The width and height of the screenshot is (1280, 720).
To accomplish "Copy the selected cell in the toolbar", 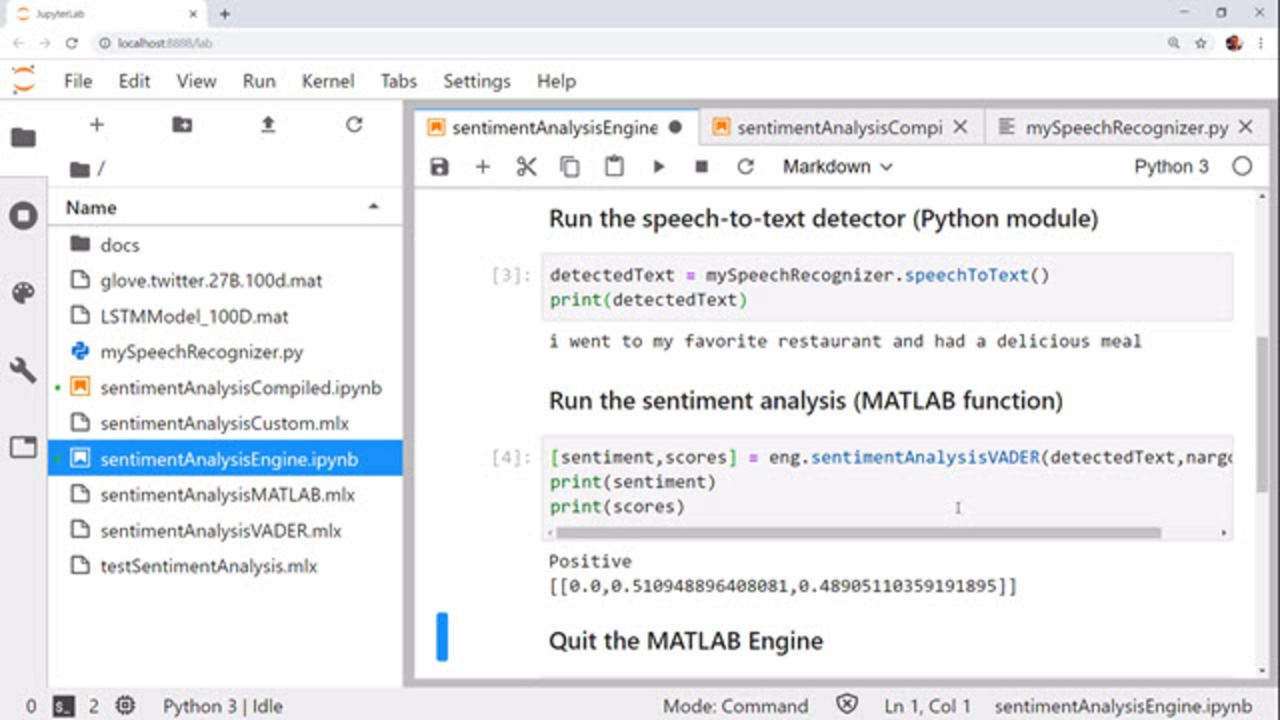I will click(570, 167).
